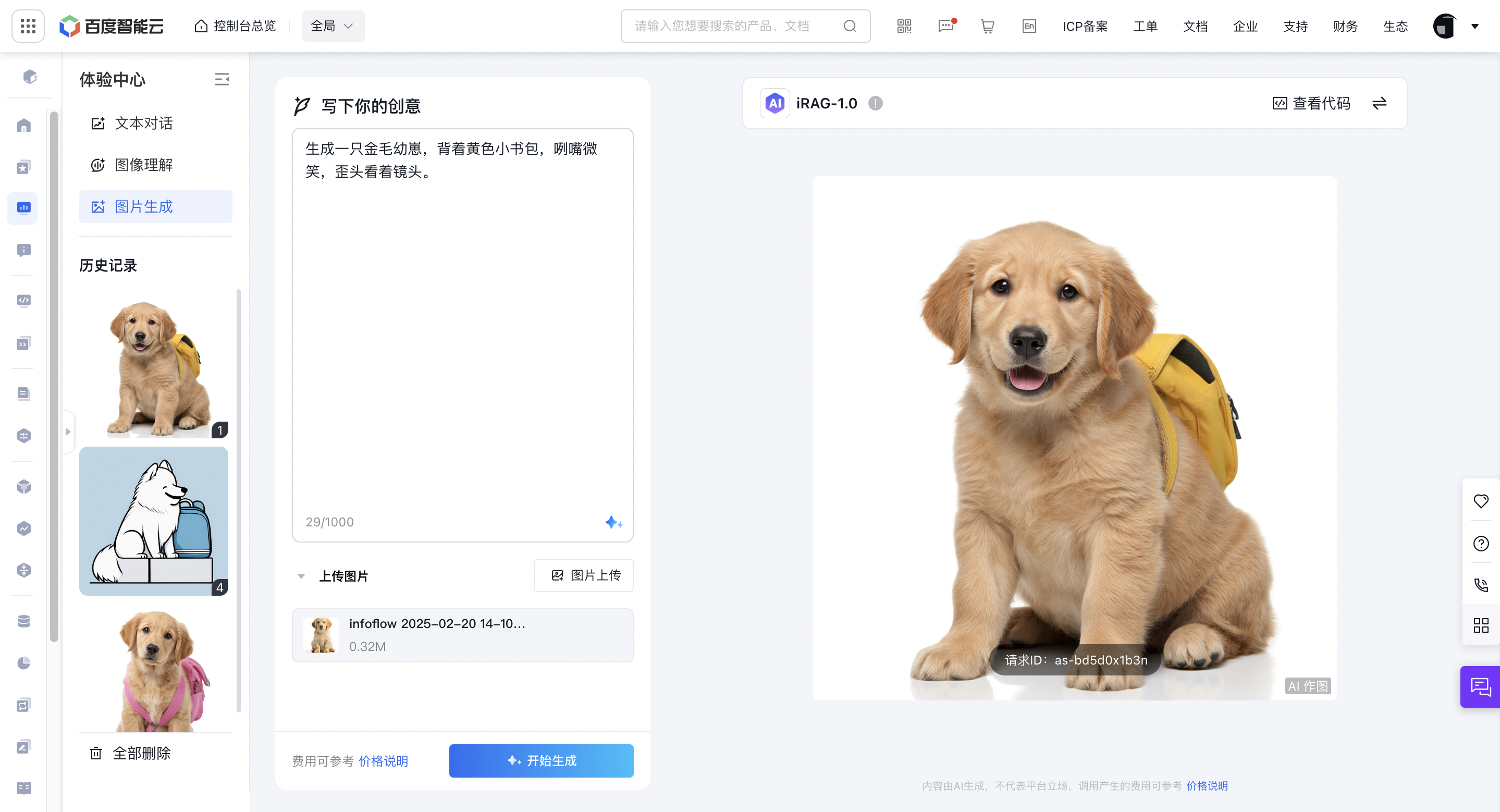
Task: Open the help question mark icon
Action: pos(1481,543)
